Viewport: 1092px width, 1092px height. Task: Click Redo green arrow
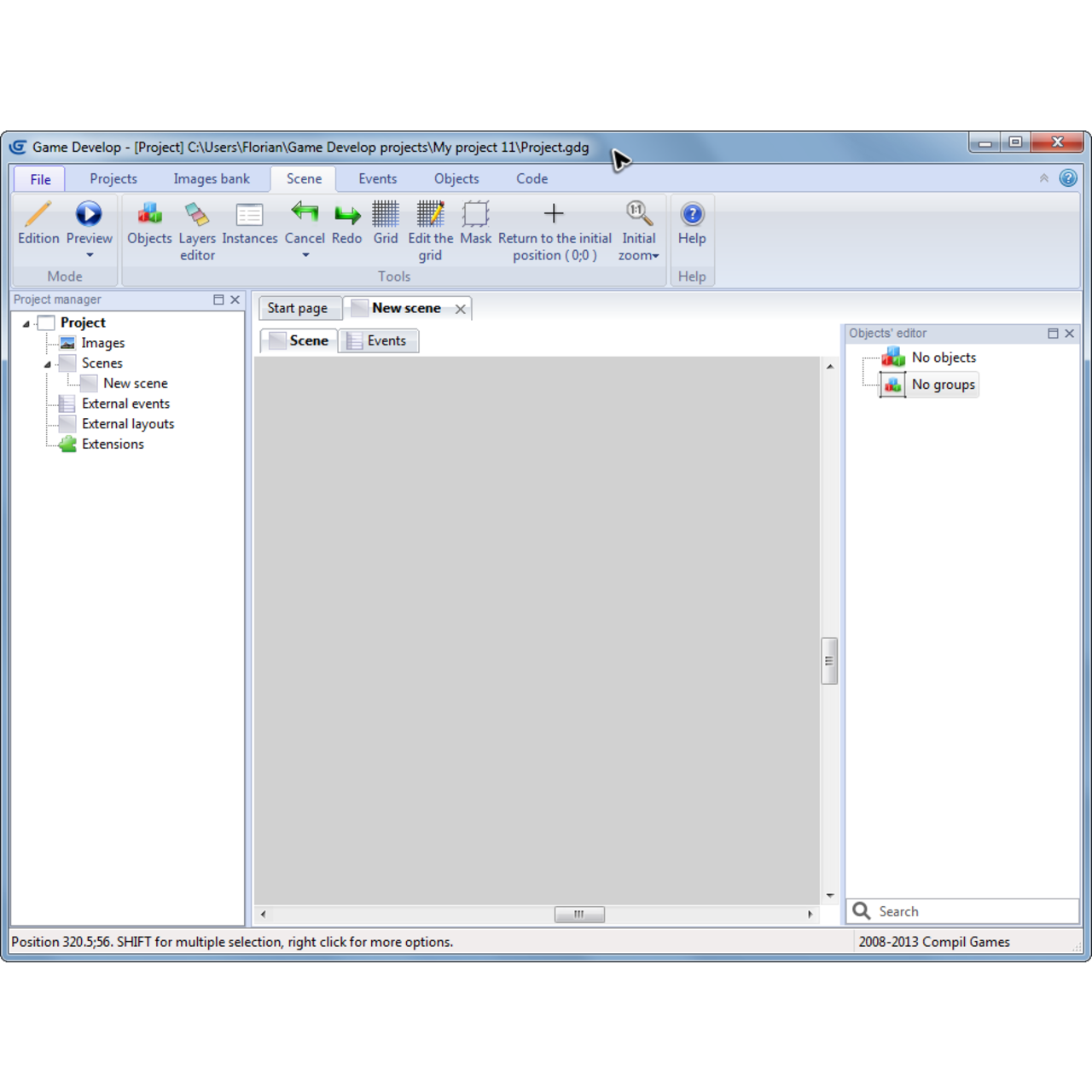point(347,213)
